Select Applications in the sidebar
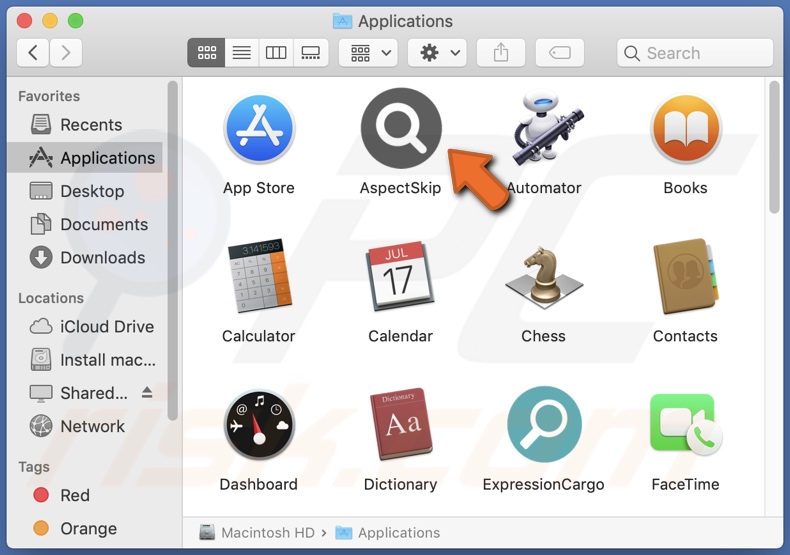 click(x=85, y=158)
